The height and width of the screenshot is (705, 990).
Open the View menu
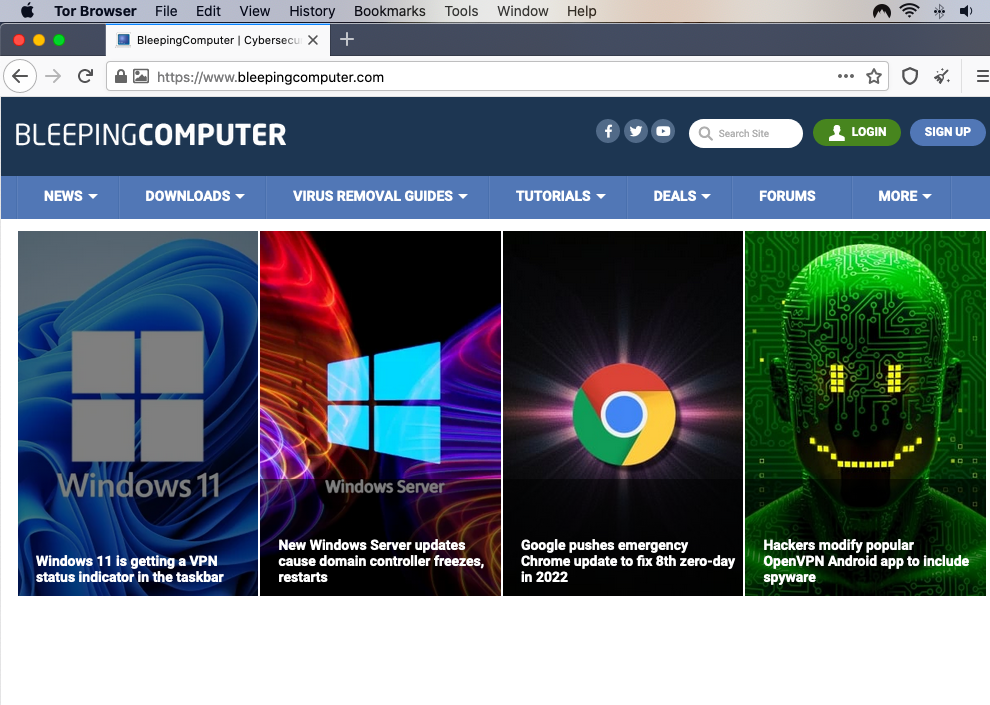pos(254,11)
